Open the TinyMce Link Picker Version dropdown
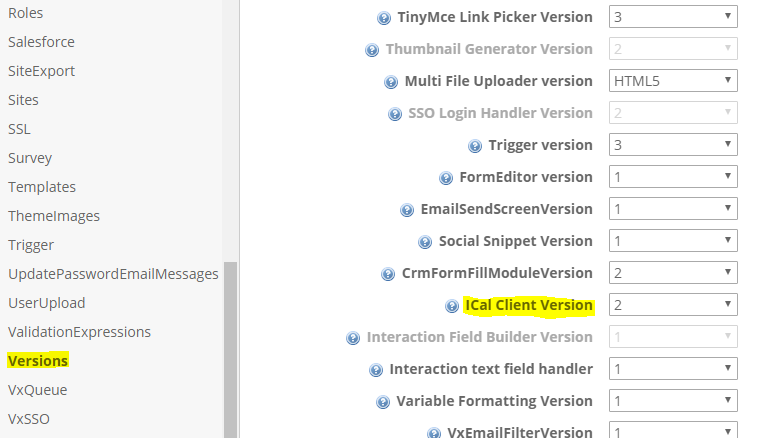 tap(673, 17)
